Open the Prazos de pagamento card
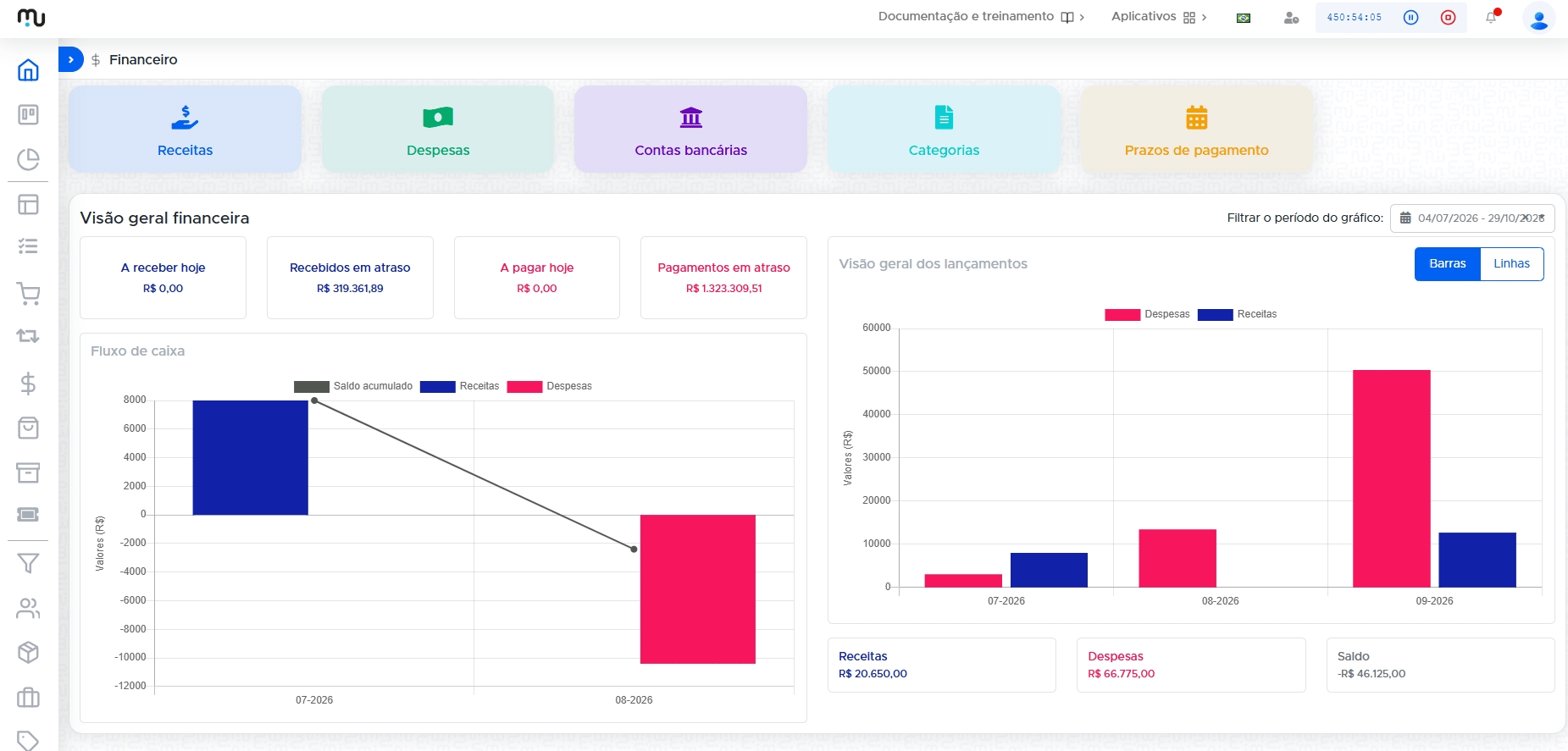This screenshot has height=751, width=1568. (x=1196, y=130)
